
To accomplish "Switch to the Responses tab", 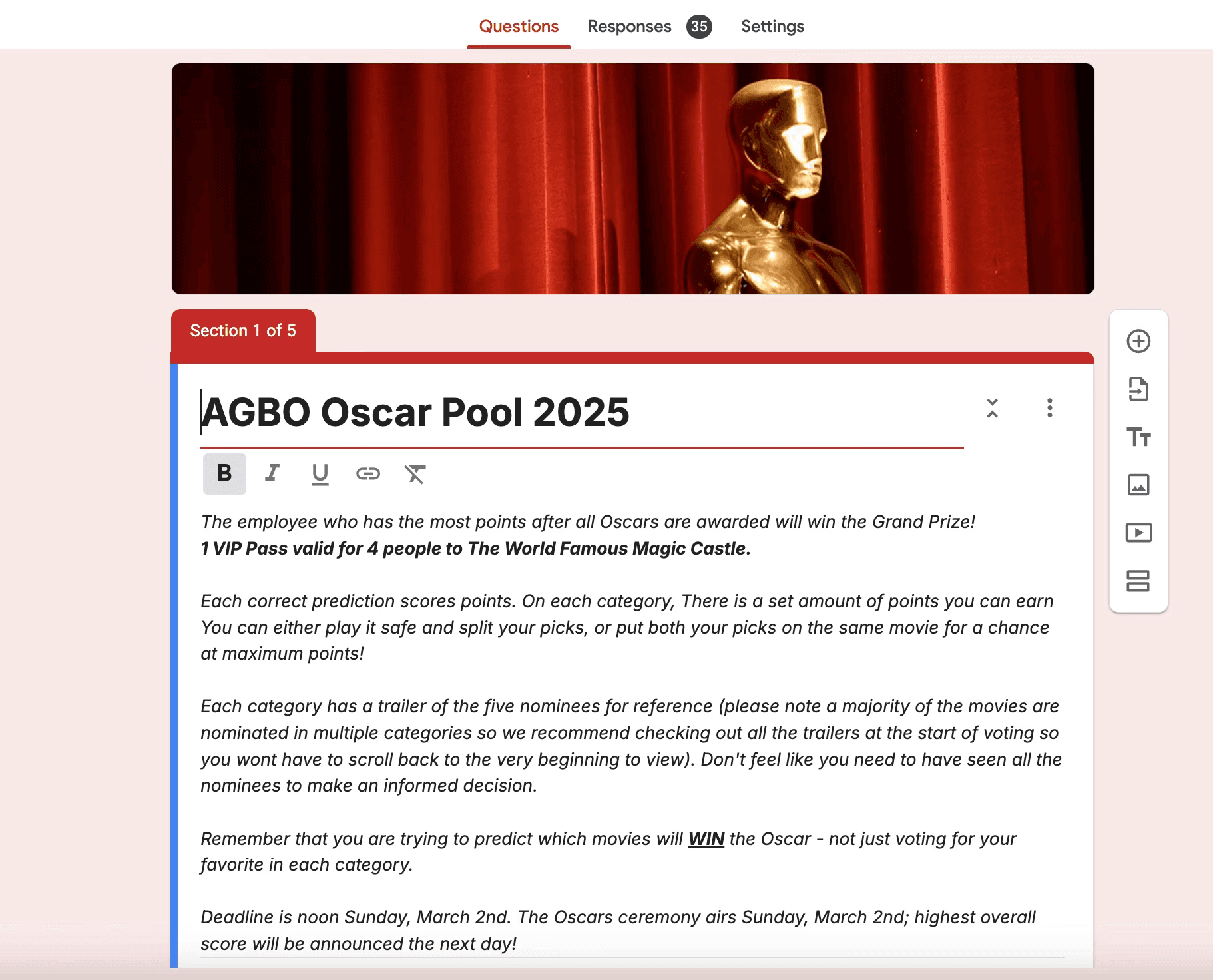I will click(x=629, y=26).
